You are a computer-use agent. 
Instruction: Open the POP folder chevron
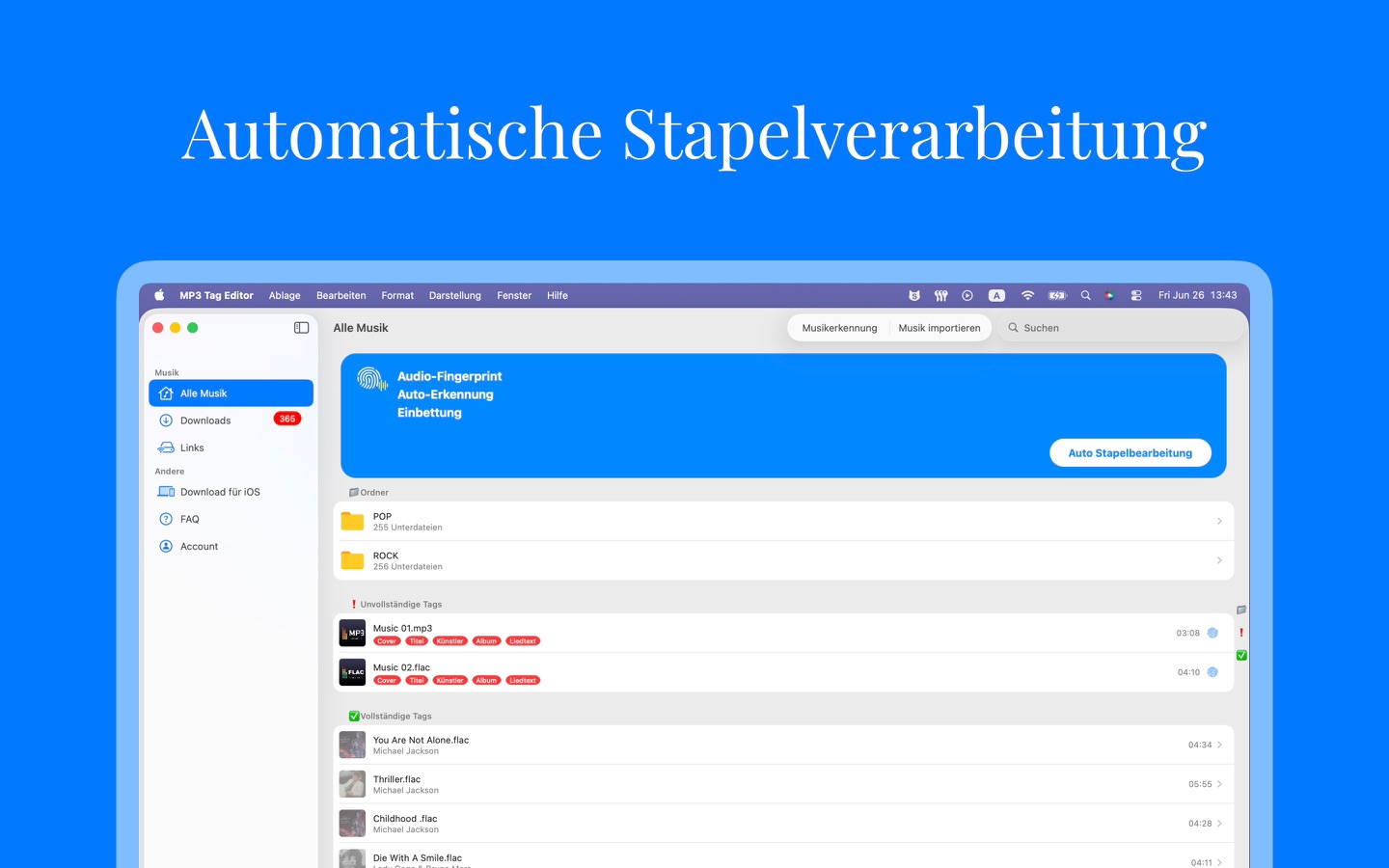pyautogui.click(x=1219, y=521)
